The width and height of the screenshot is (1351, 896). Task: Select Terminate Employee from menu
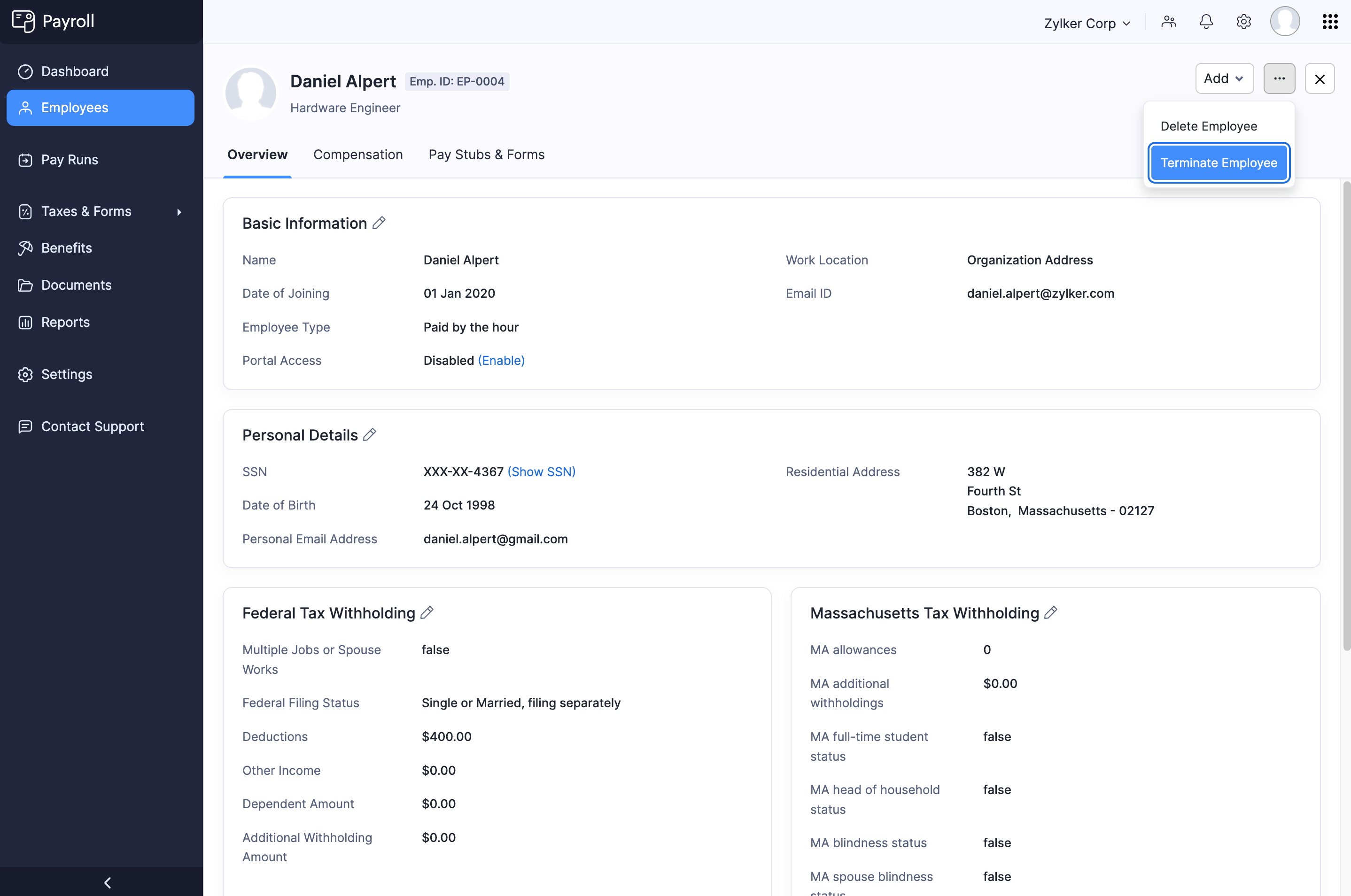tap(1219, 163)
